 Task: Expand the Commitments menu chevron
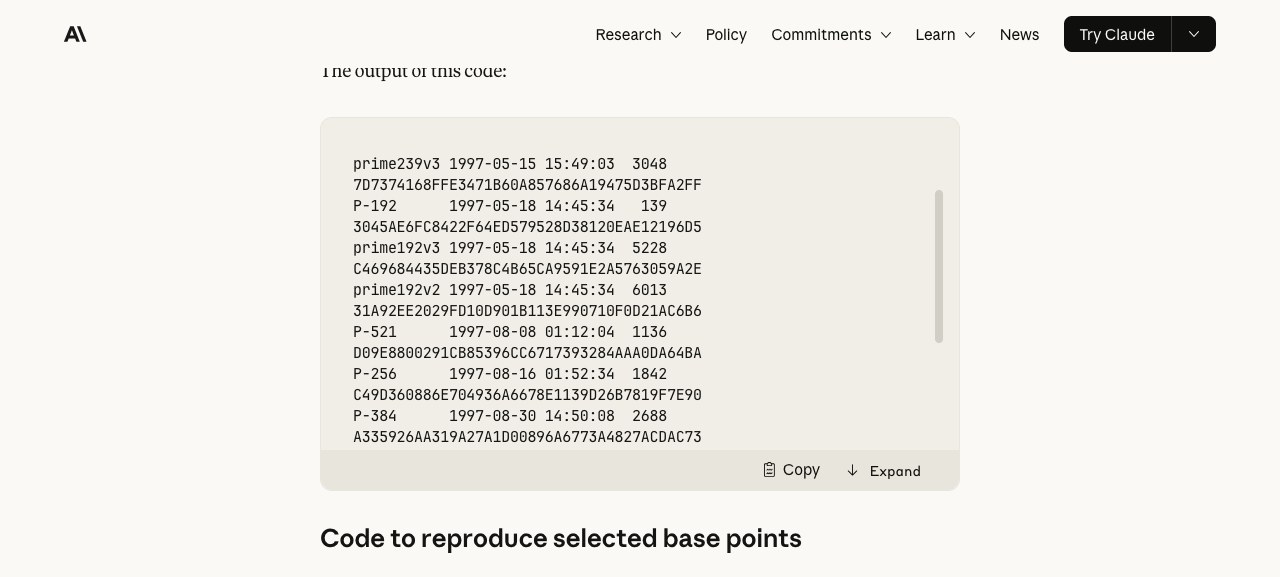click(x=886, y=35)
